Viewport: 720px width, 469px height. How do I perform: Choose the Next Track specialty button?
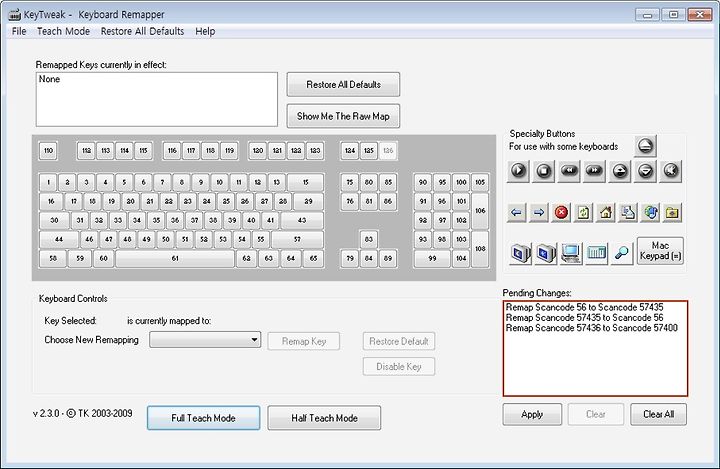pos(594,171)
